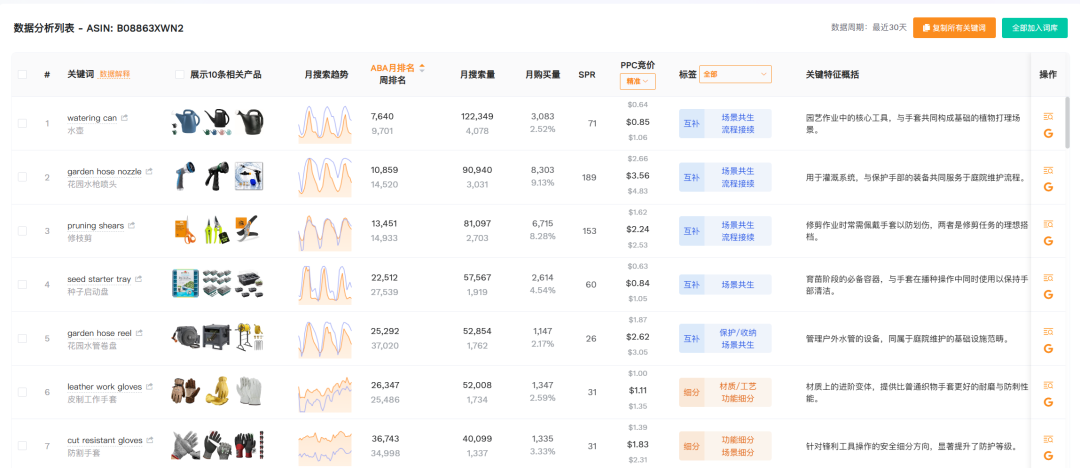Click 细分 tag in leather work gloves row
This screenshot has width=1080, height=468.
click(x=691, y=392)
